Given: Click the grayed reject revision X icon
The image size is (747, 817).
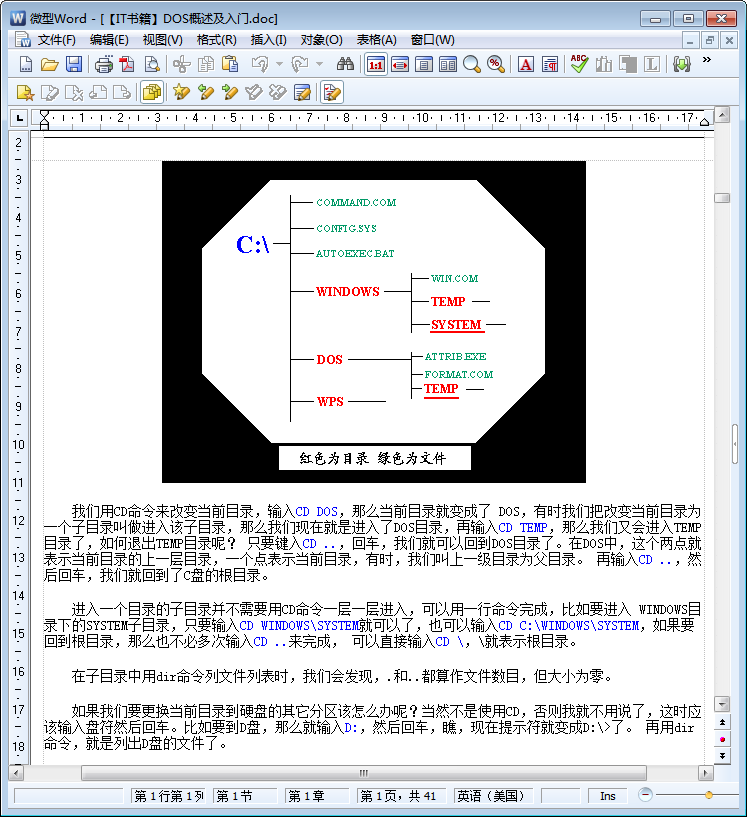Looking at the screenshot, I should (x=278, y=93).
